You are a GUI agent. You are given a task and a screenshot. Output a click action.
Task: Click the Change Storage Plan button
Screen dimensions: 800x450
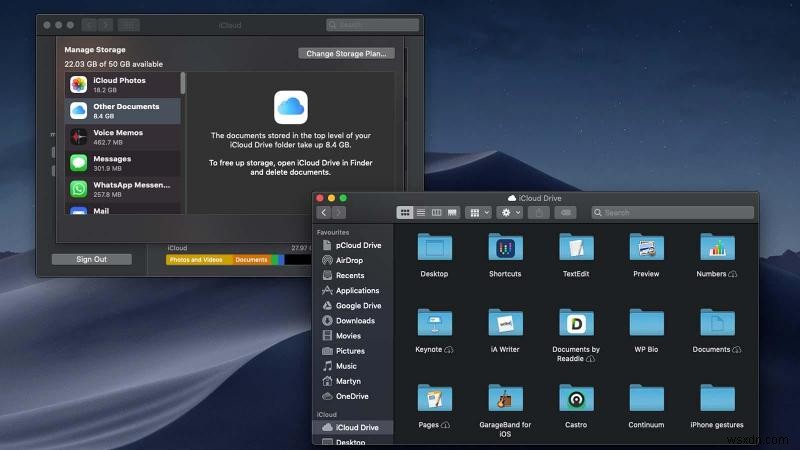[346, 53]
